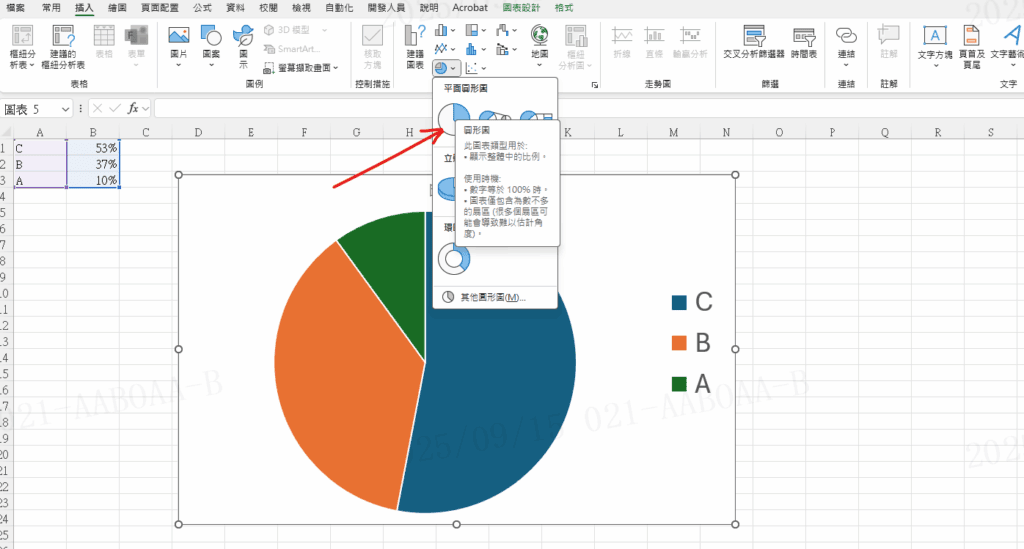Screen dimensions: 1024x549
Task: Select the 2D pie chart option
Action: (x=453, y=118)
